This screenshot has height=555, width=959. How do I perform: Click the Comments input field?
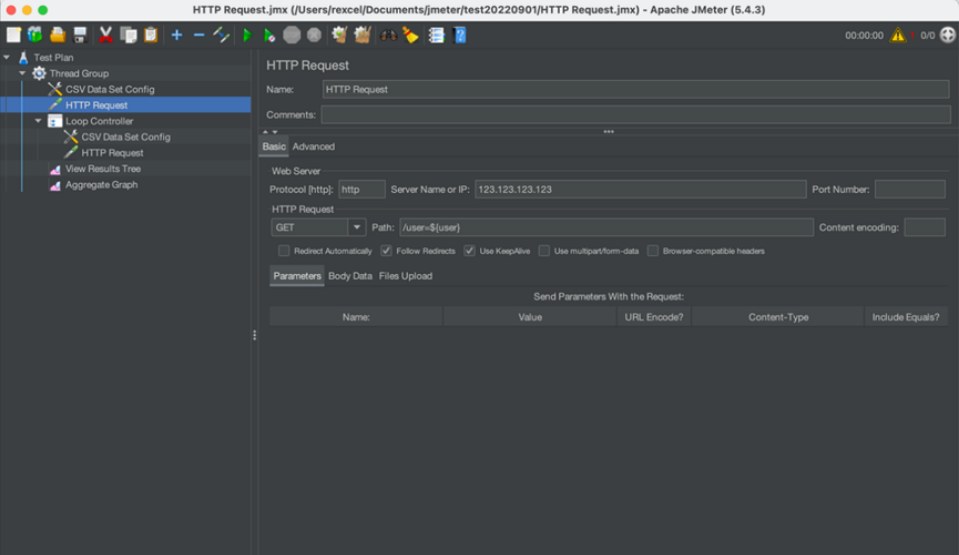point(635,114)
